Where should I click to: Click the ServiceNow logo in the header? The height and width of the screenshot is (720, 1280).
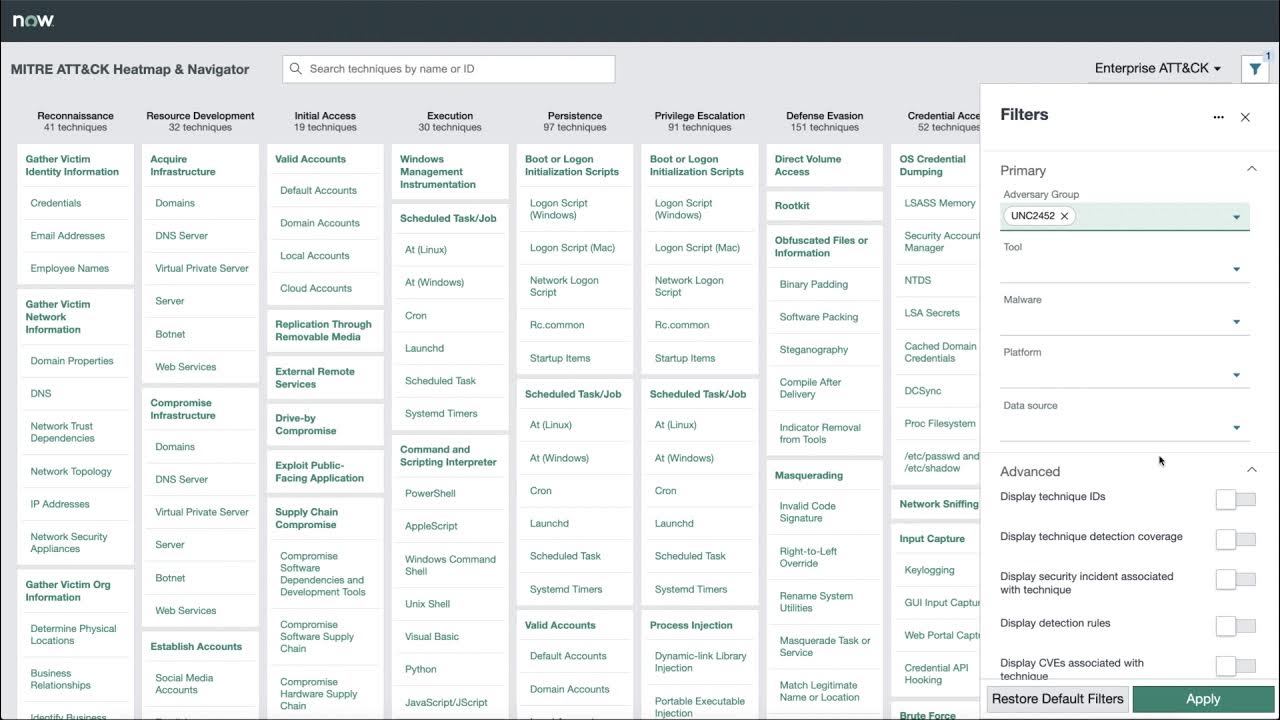33,19
